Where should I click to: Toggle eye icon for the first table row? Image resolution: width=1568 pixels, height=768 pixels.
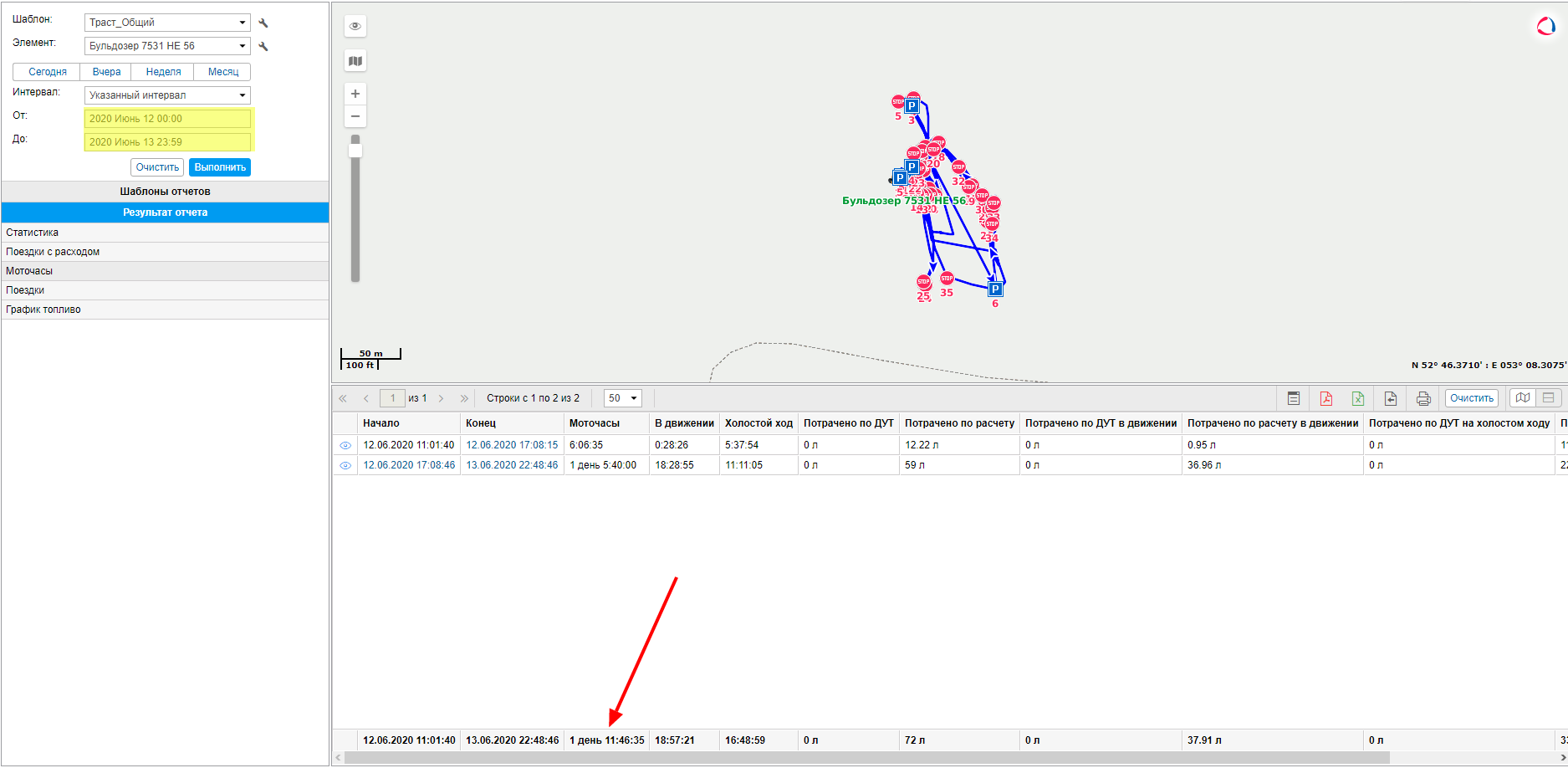345,445
